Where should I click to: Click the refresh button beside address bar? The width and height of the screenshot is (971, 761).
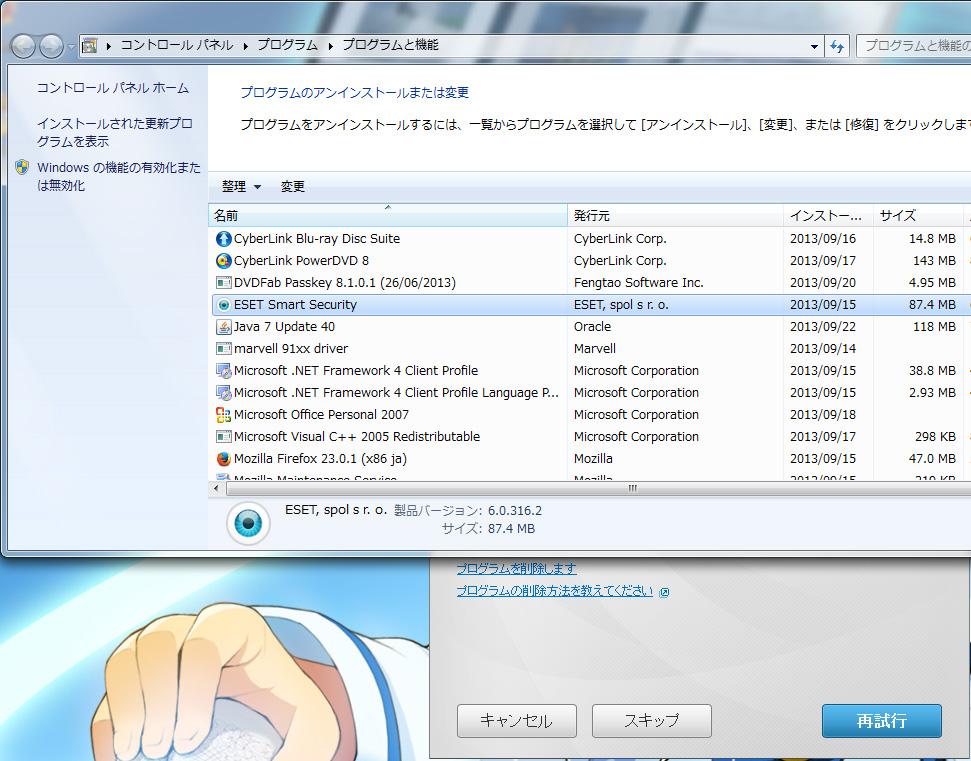click(x=837, y=46)
